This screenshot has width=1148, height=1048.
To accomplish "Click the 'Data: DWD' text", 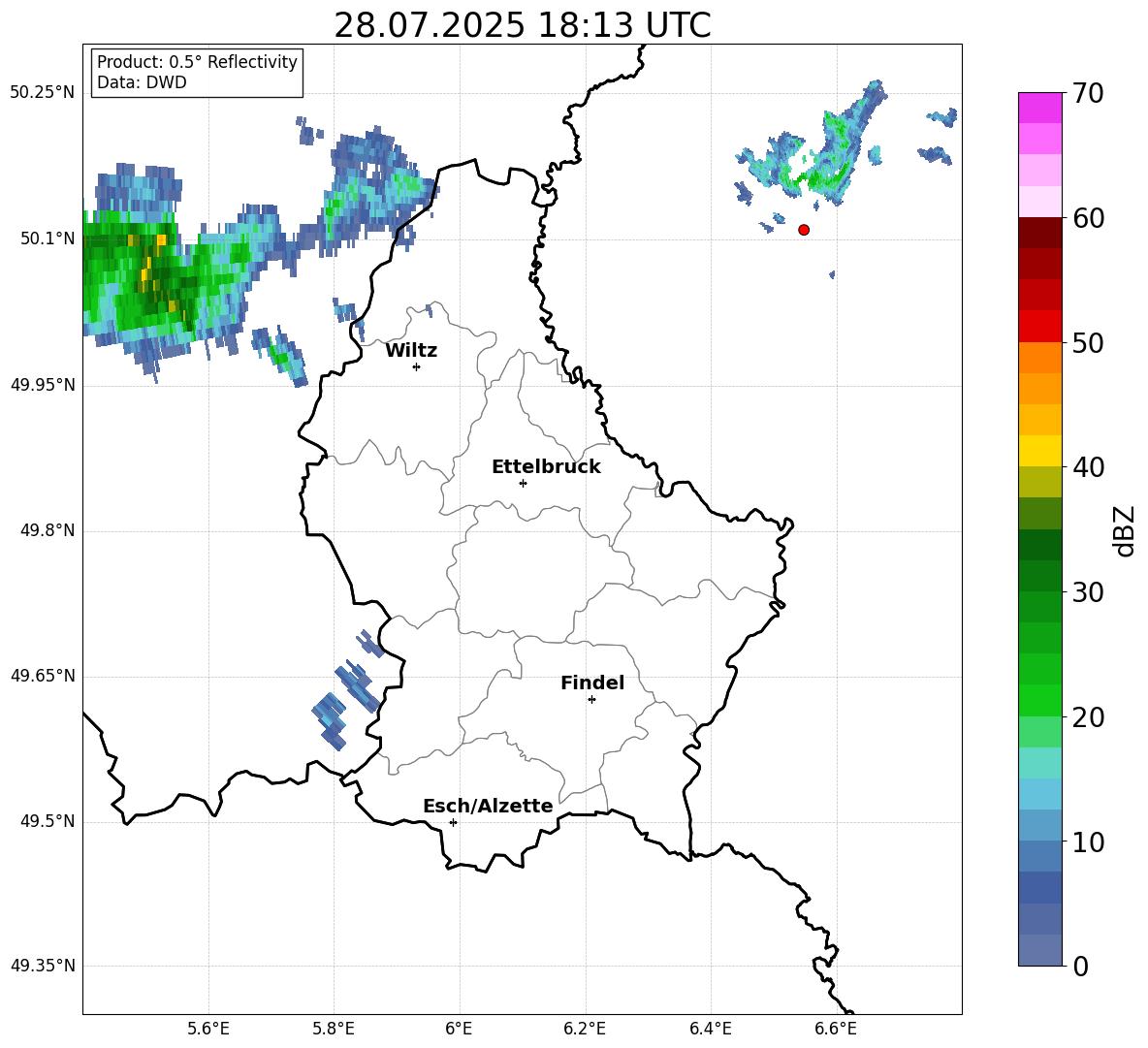I will [142, 82].
